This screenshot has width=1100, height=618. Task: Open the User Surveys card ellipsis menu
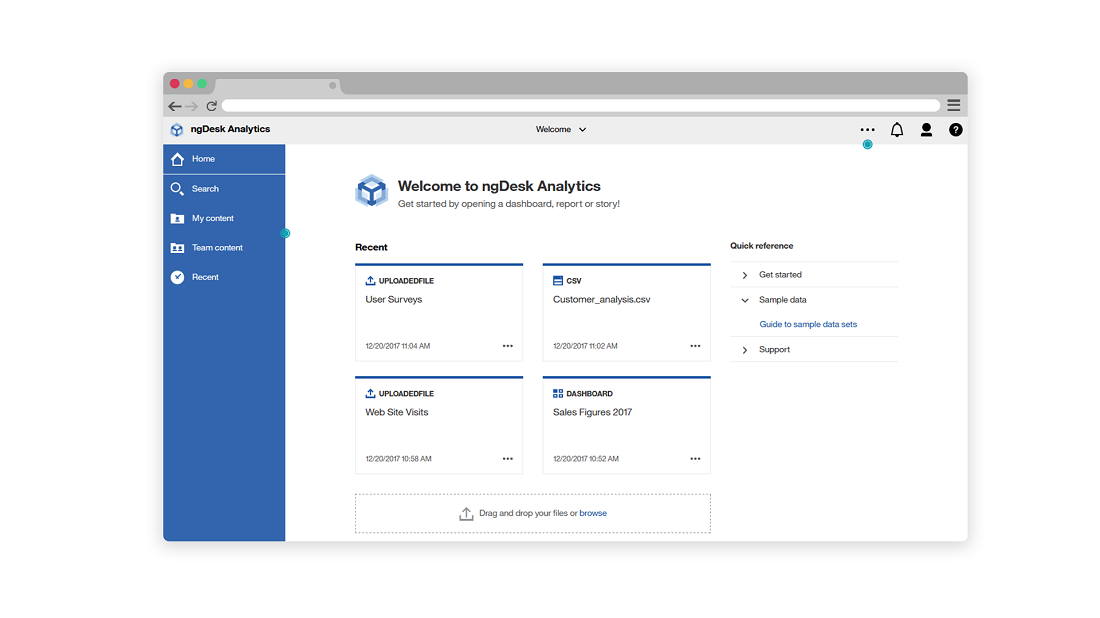[x=508, y=346]
